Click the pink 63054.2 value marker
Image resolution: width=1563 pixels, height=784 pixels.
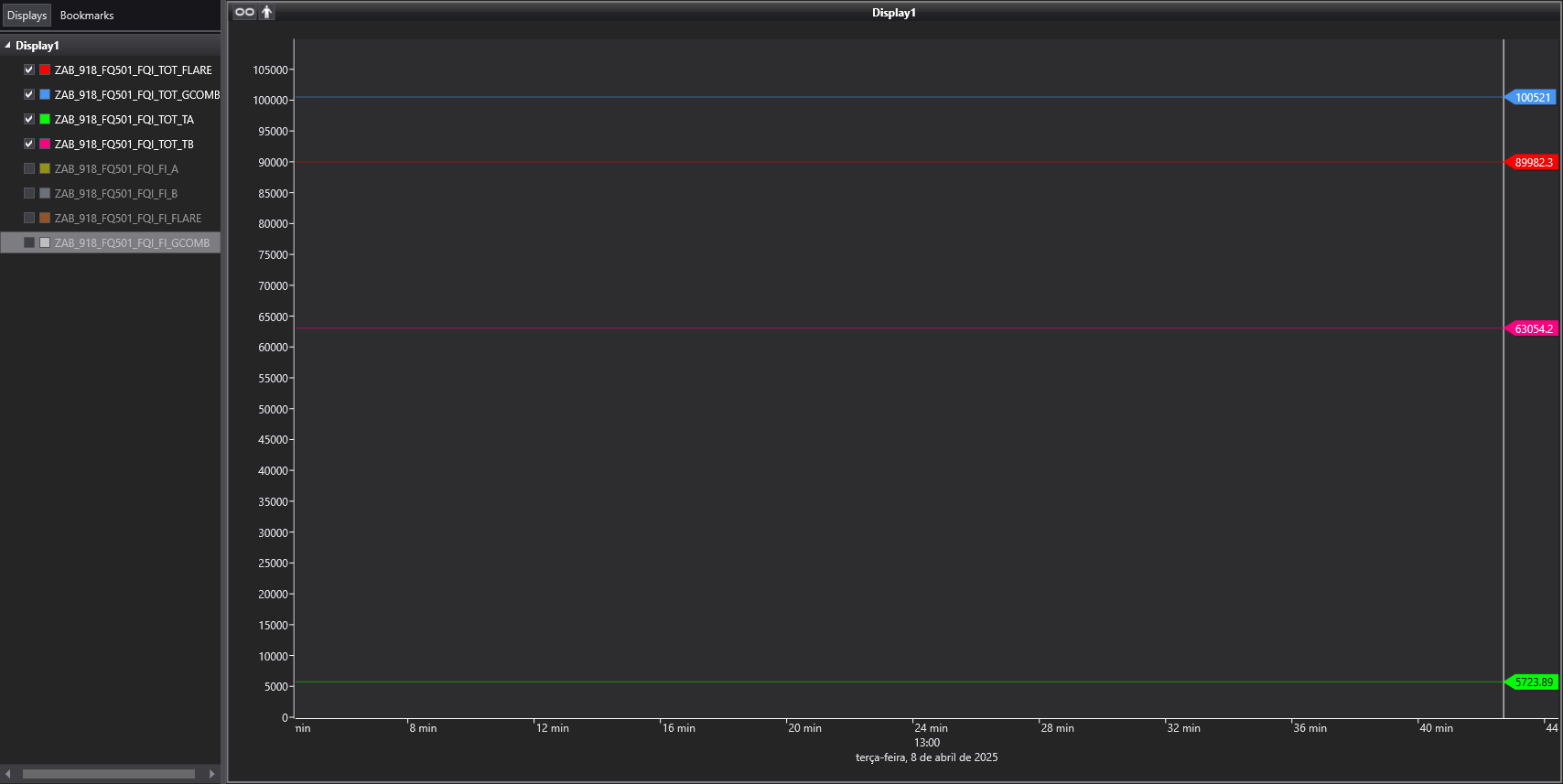[x=1531, y=328]
